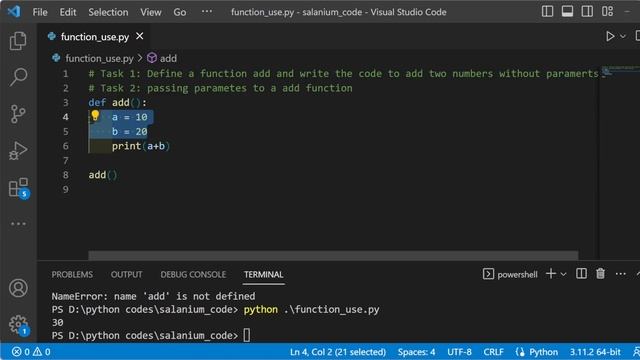This screenshot has width=640, height=360.
Task: Click the 'add()' call on line 8
Action: click(x=103, y=175)
